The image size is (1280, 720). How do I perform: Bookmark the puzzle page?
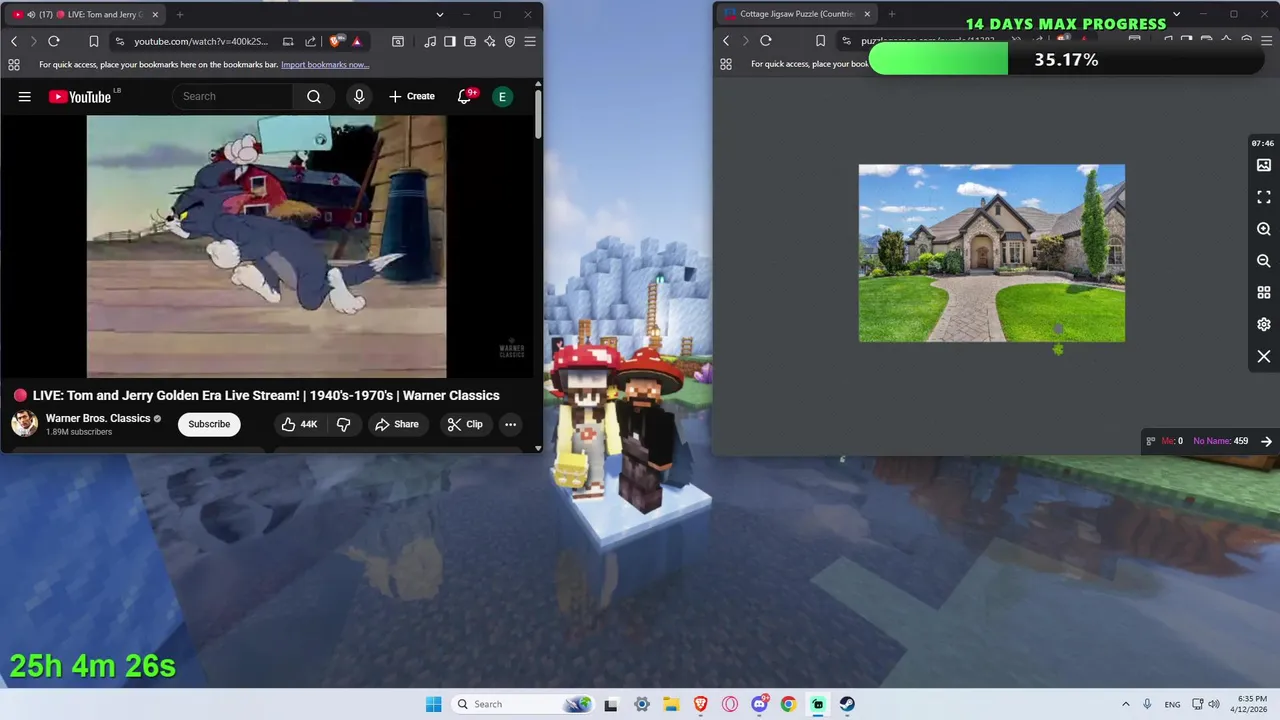[820, 41]
